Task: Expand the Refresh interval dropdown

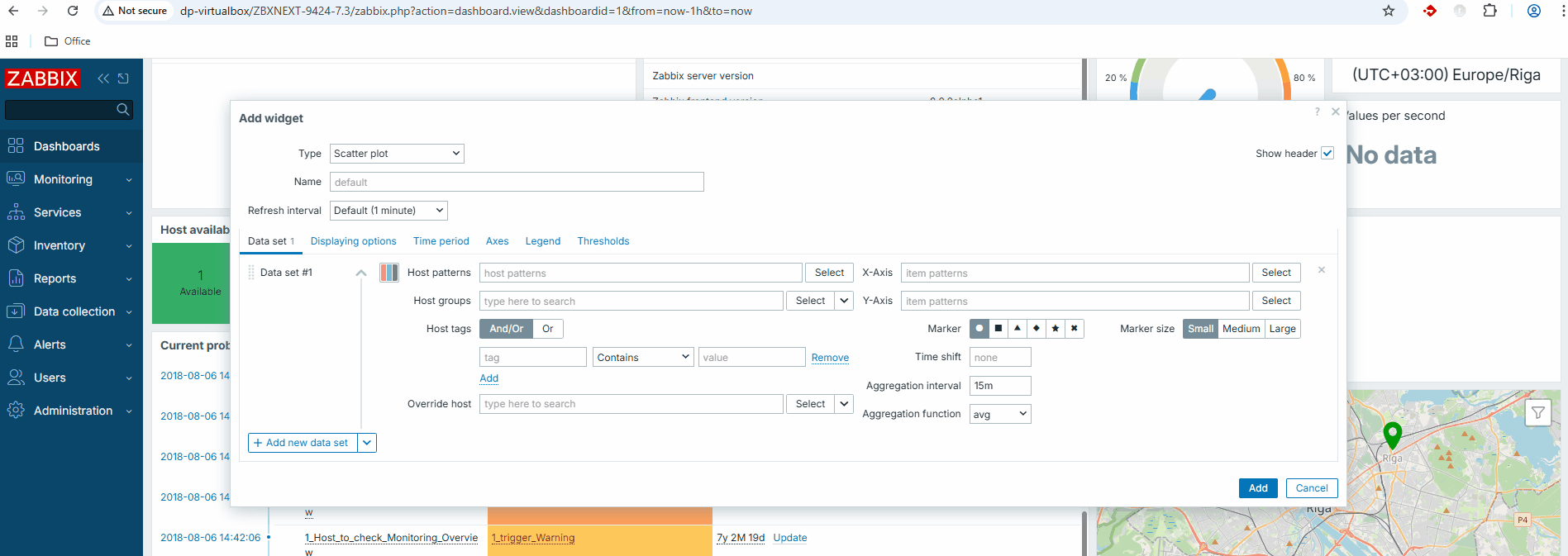Action: [388, 211]
